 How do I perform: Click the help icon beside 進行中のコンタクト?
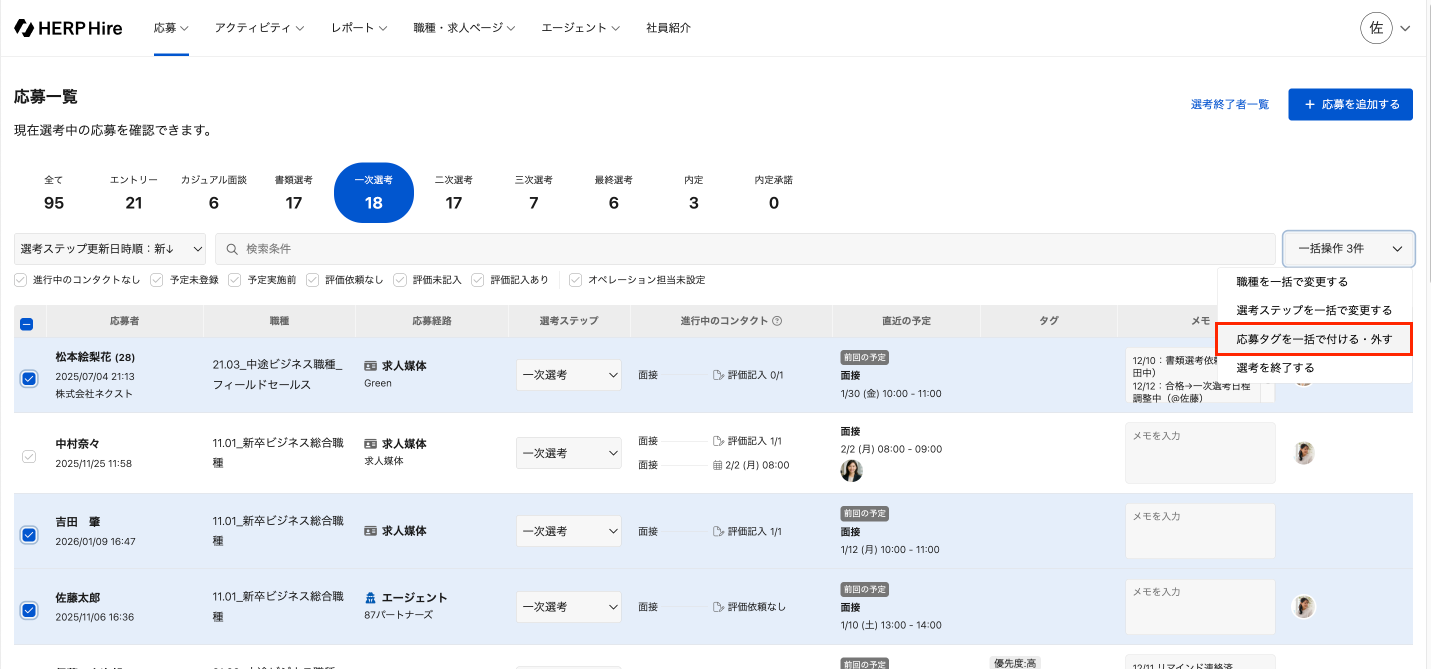point(777,321)
